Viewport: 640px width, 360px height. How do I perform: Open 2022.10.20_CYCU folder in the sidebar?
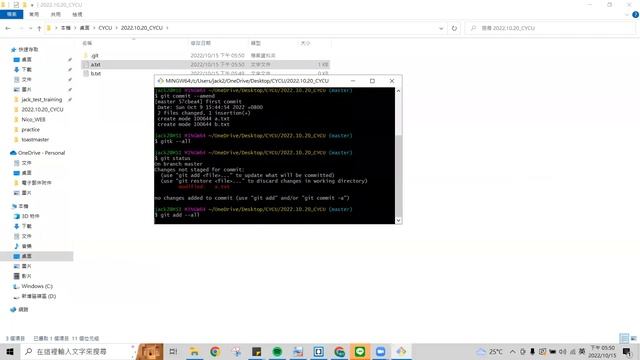point(42,109)
